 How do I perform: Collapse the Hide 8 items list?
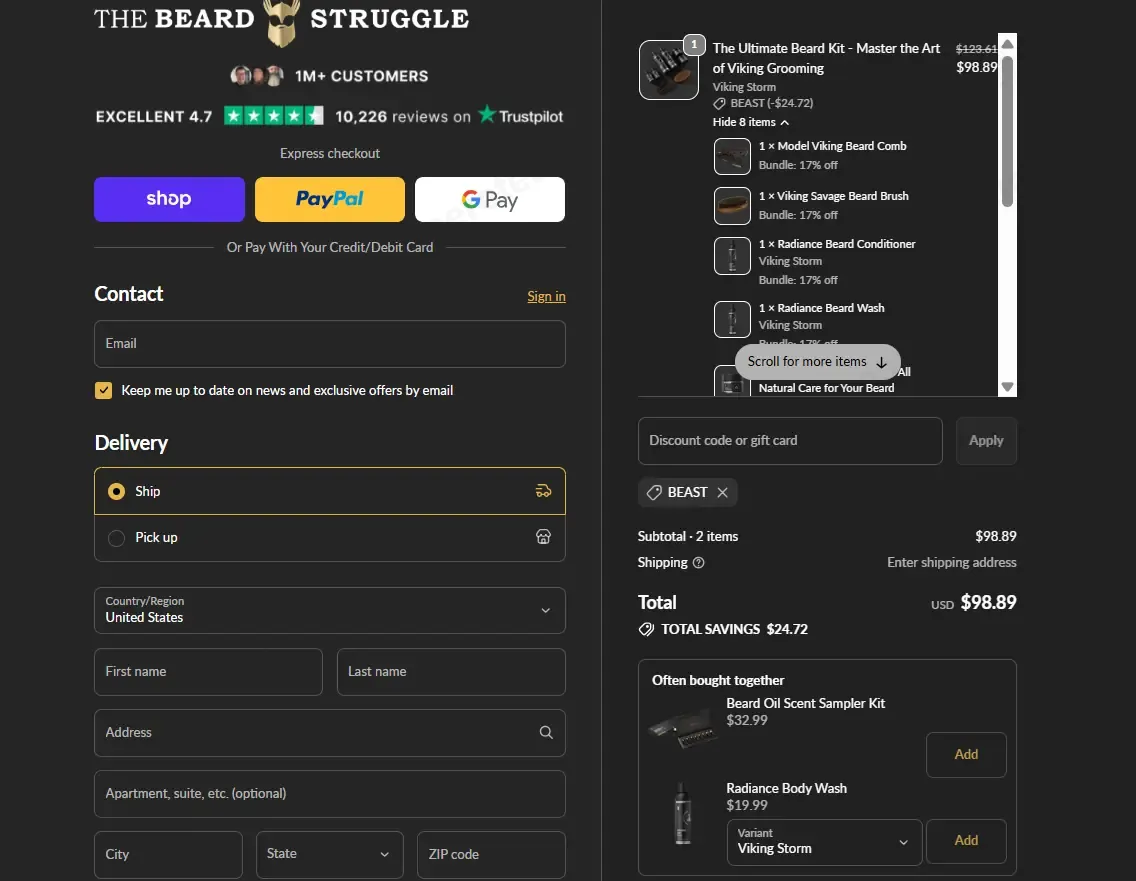coord(751,122)
